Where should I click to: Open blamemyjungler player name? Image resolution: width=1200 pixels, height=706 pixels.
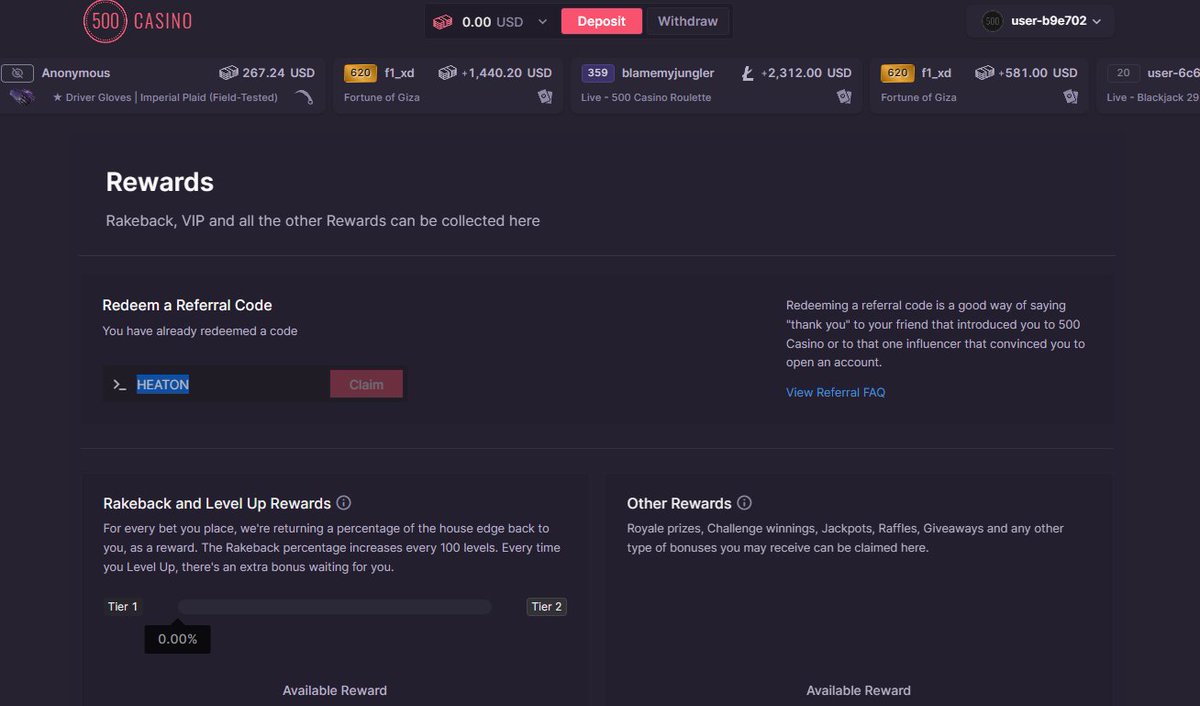(668, 73)
